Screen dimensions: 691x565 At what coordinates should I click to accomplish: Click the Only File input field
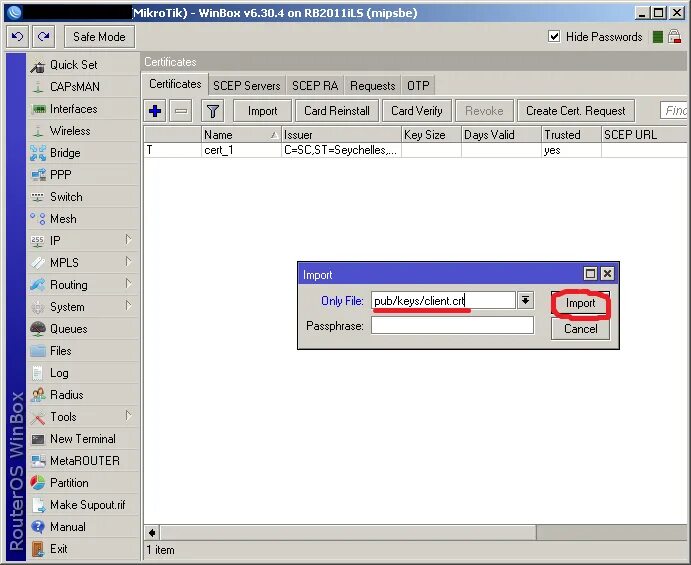(x=443, y=301)
